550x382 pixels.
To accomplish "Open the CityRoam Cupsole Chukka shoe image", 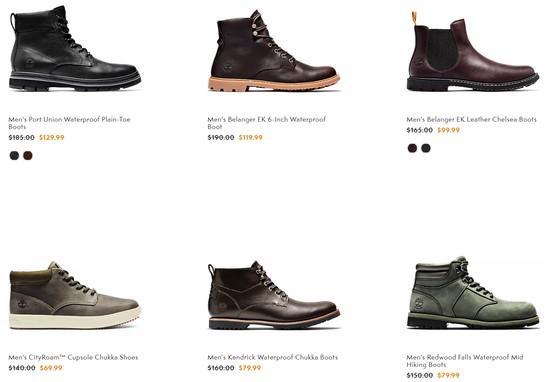I will click(x=75, y=295).
